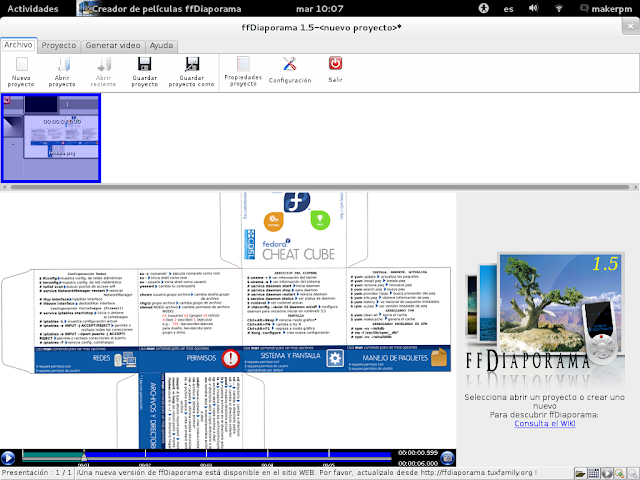The width and height of the screenshot is (640, 480).
Task: Open the Wi-Fi network indicator
Action: click(559, 9)
